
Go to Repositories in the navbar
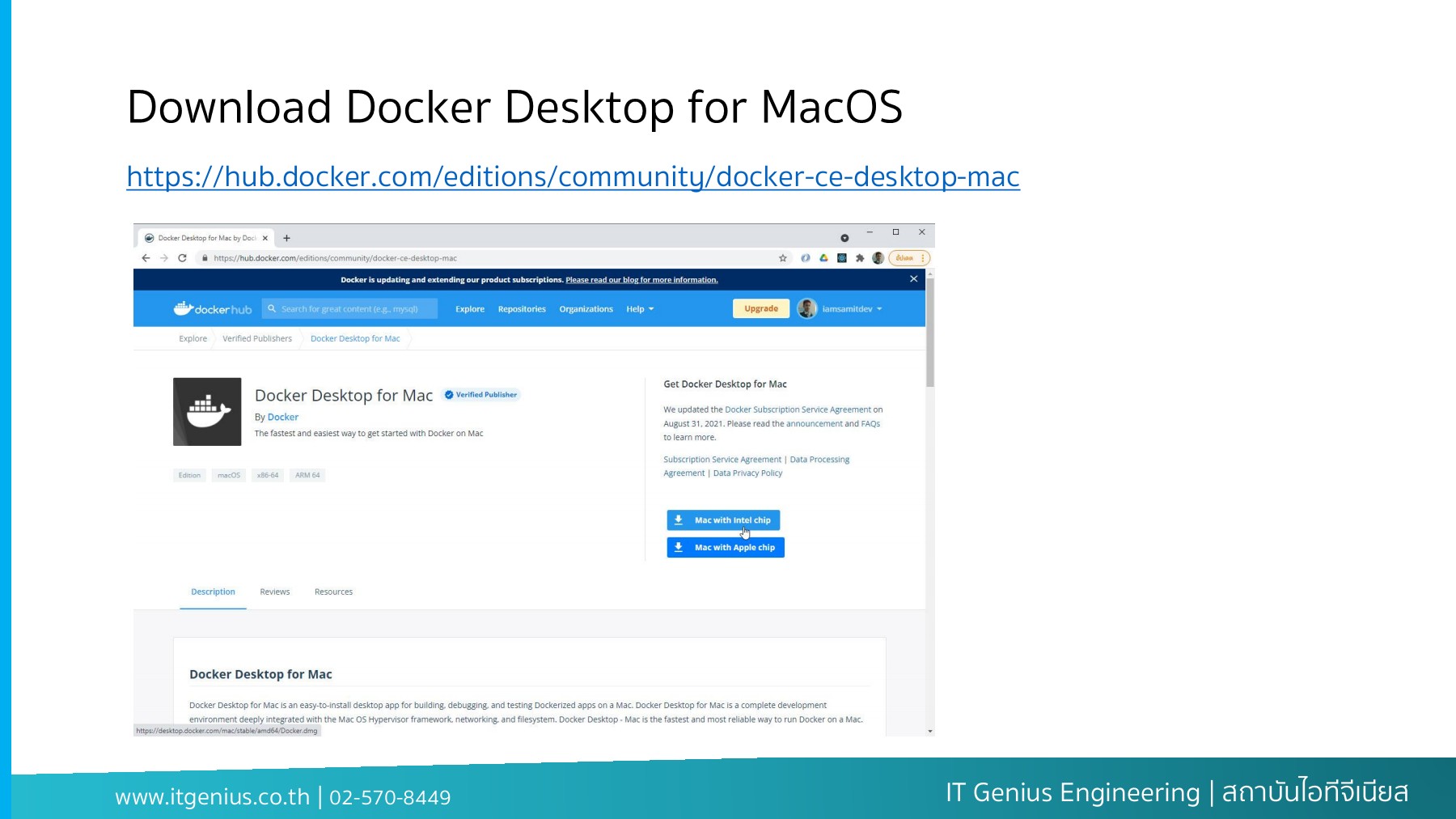pyautogui.click(x=522, y=309)
